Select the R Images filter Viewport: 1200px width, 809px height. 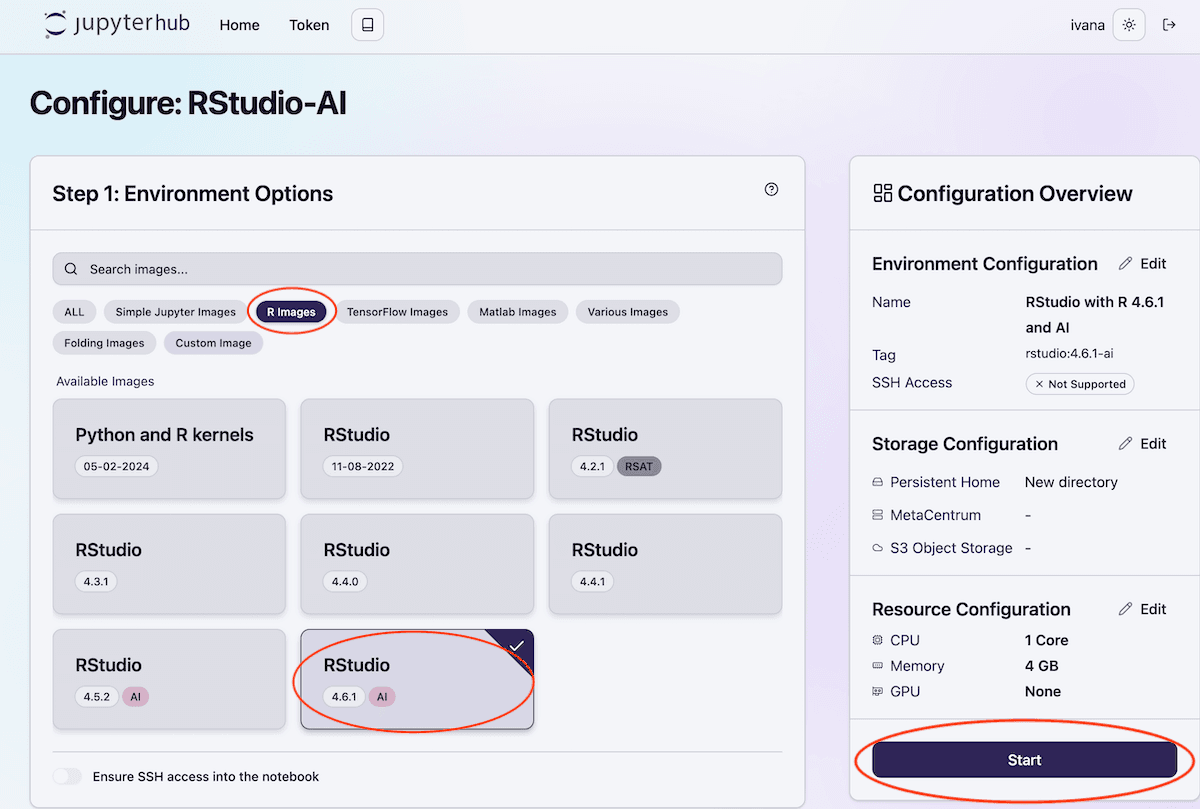point(291,312)
